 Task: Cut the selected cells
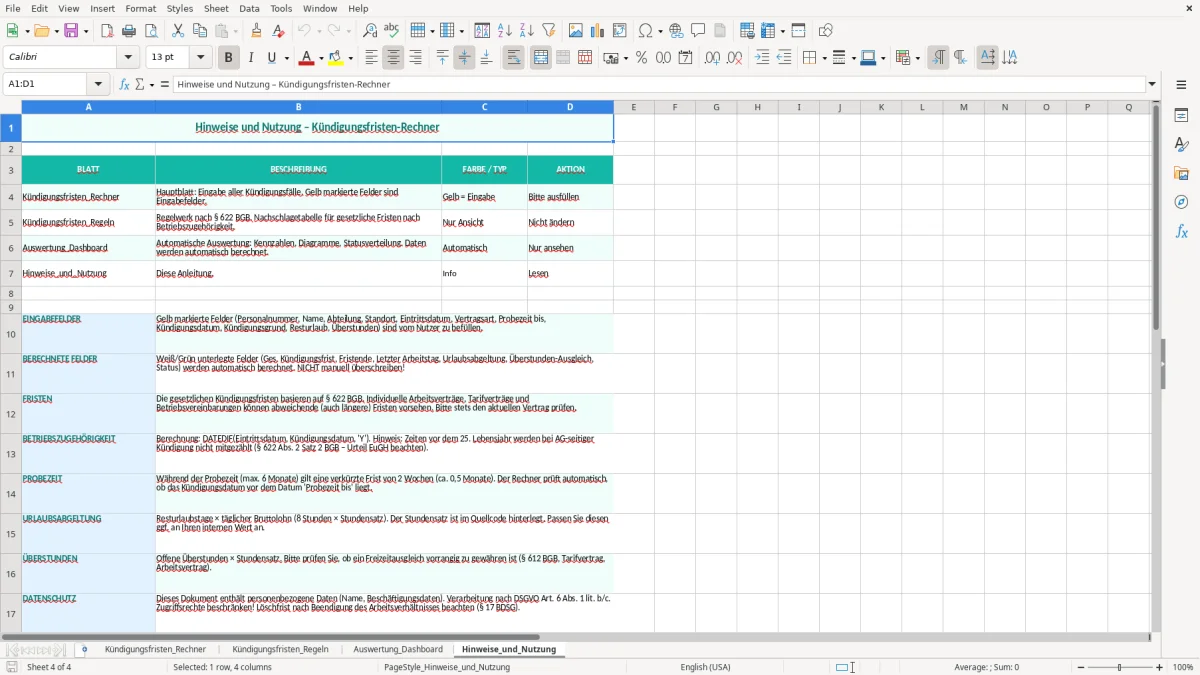178,31
